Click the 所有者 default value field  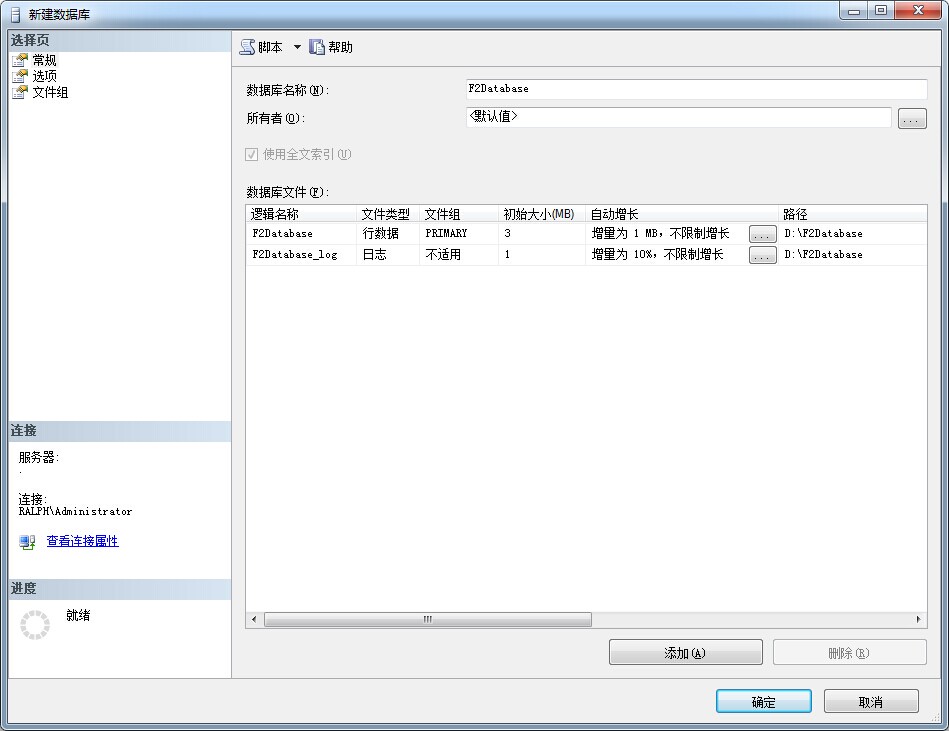tap(678, 117)
